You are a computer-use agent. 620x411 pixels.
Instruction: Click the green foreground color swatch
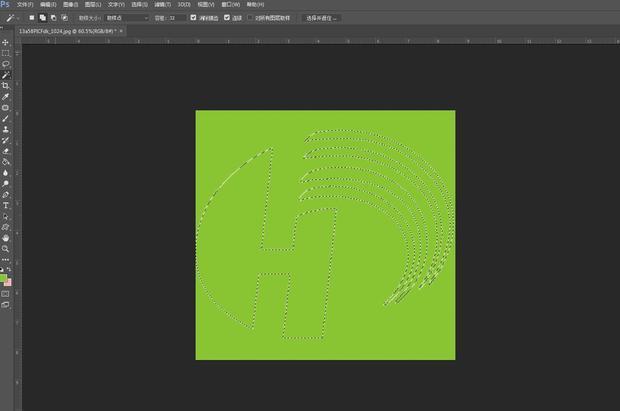(x=5, y=277)
